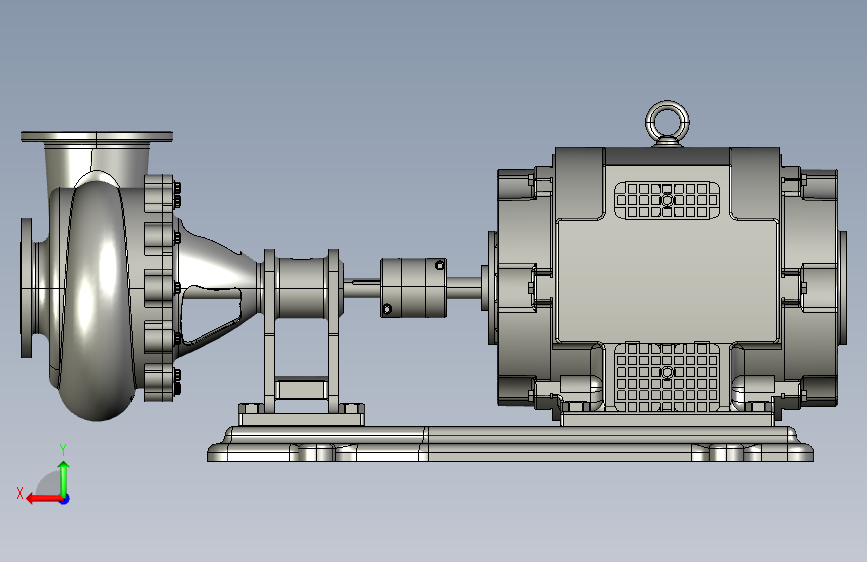
Task: Select the shaft coupling between pump and motor
Action: pyautogui.click(x=413, y=288)
